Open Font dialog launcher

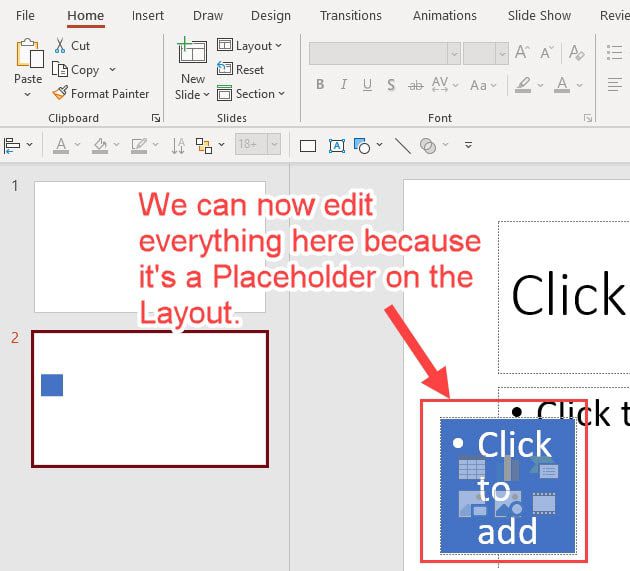pos(588,118)
